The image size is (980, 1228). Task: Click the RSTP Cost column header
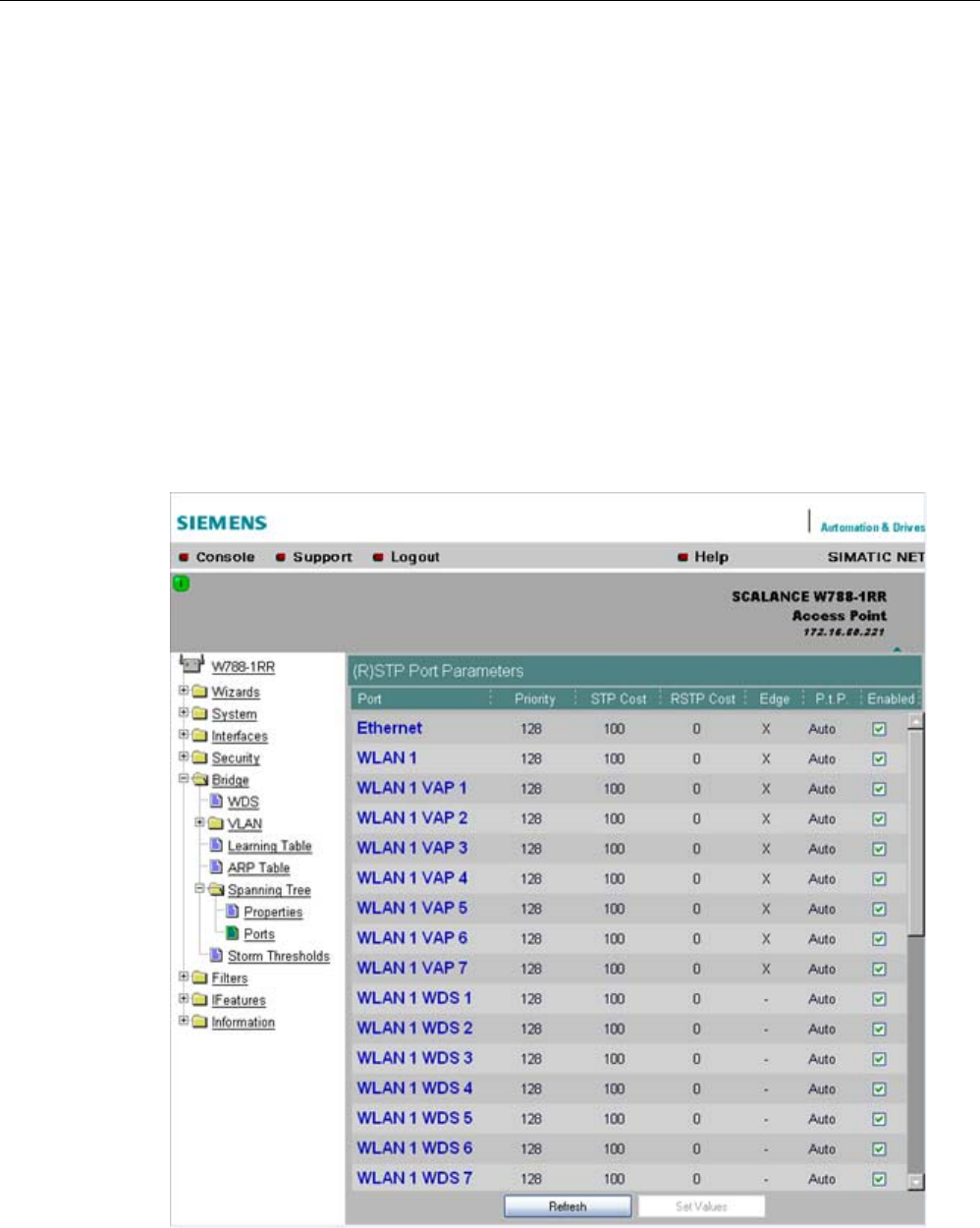(702, 699)
